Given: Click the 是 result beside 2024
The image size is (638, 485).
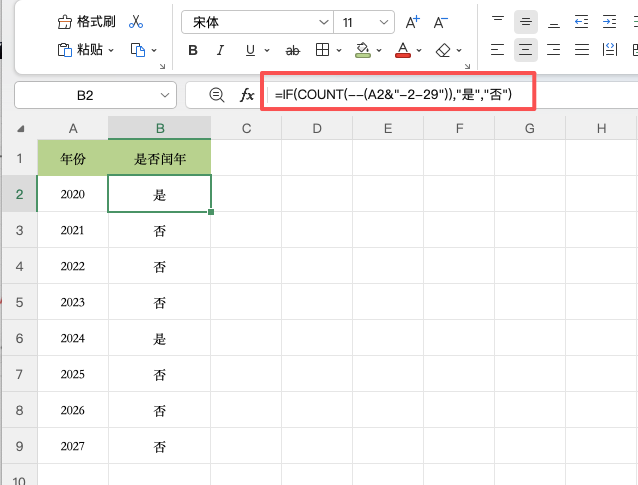Looking at the screenshot, I should point(160,338).
